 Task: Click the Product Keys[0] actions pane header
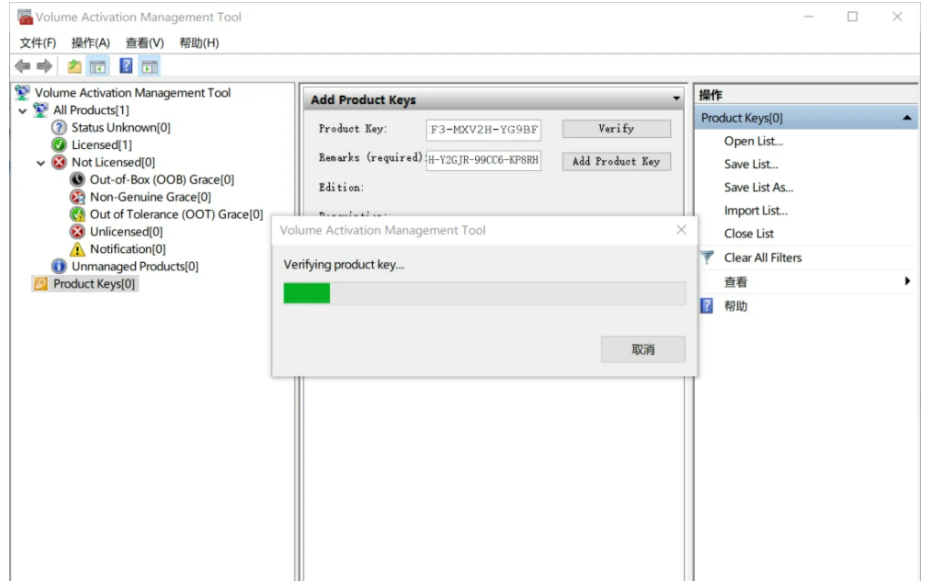[806, 118]
